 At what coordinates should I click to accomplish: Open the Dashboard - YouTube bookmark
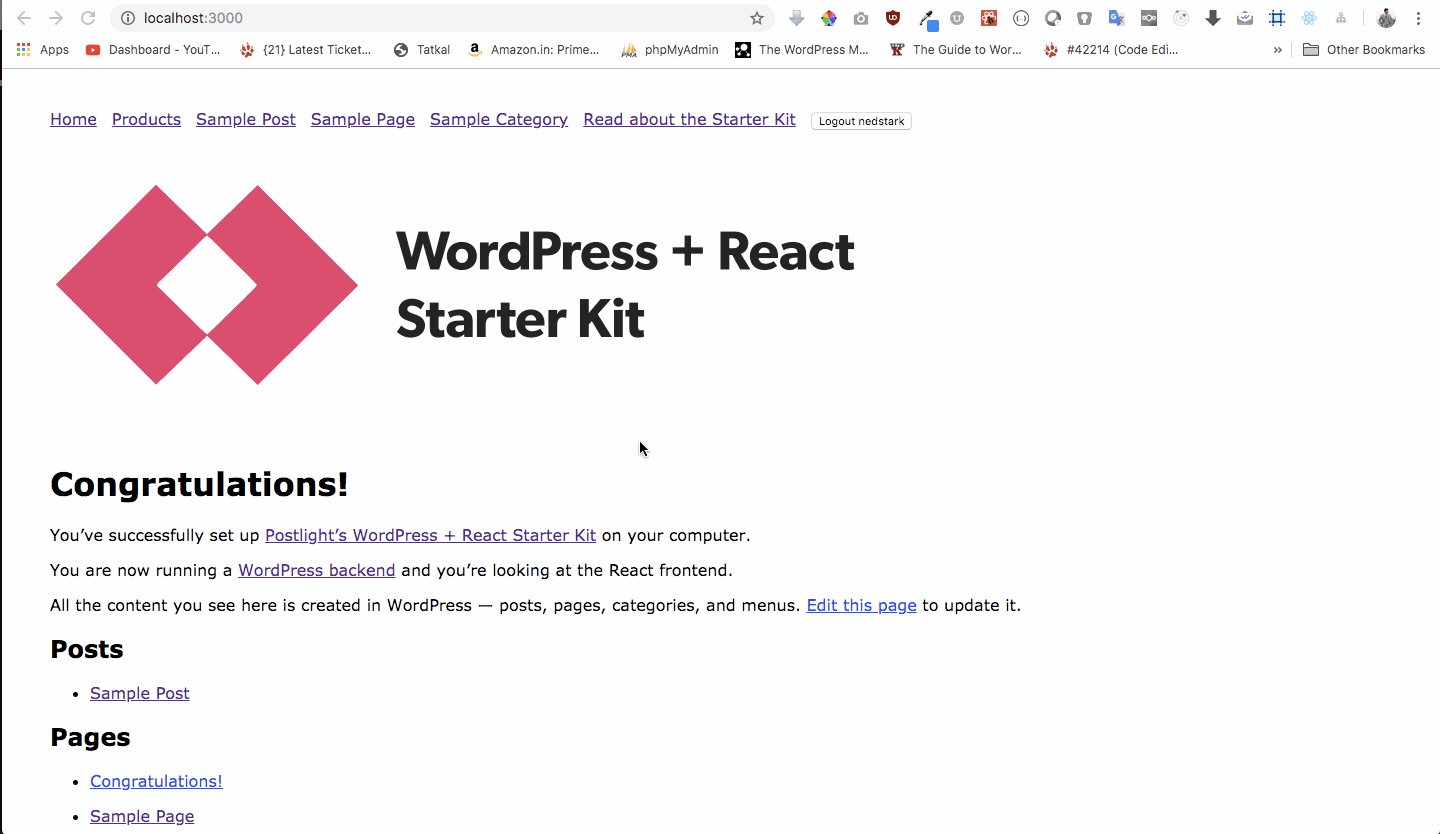[153, 49]
